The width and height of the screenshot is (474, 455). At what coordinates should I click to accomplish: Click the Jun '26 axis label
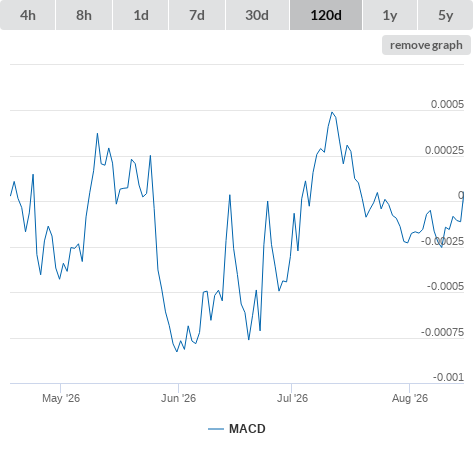tap(179, 398)
